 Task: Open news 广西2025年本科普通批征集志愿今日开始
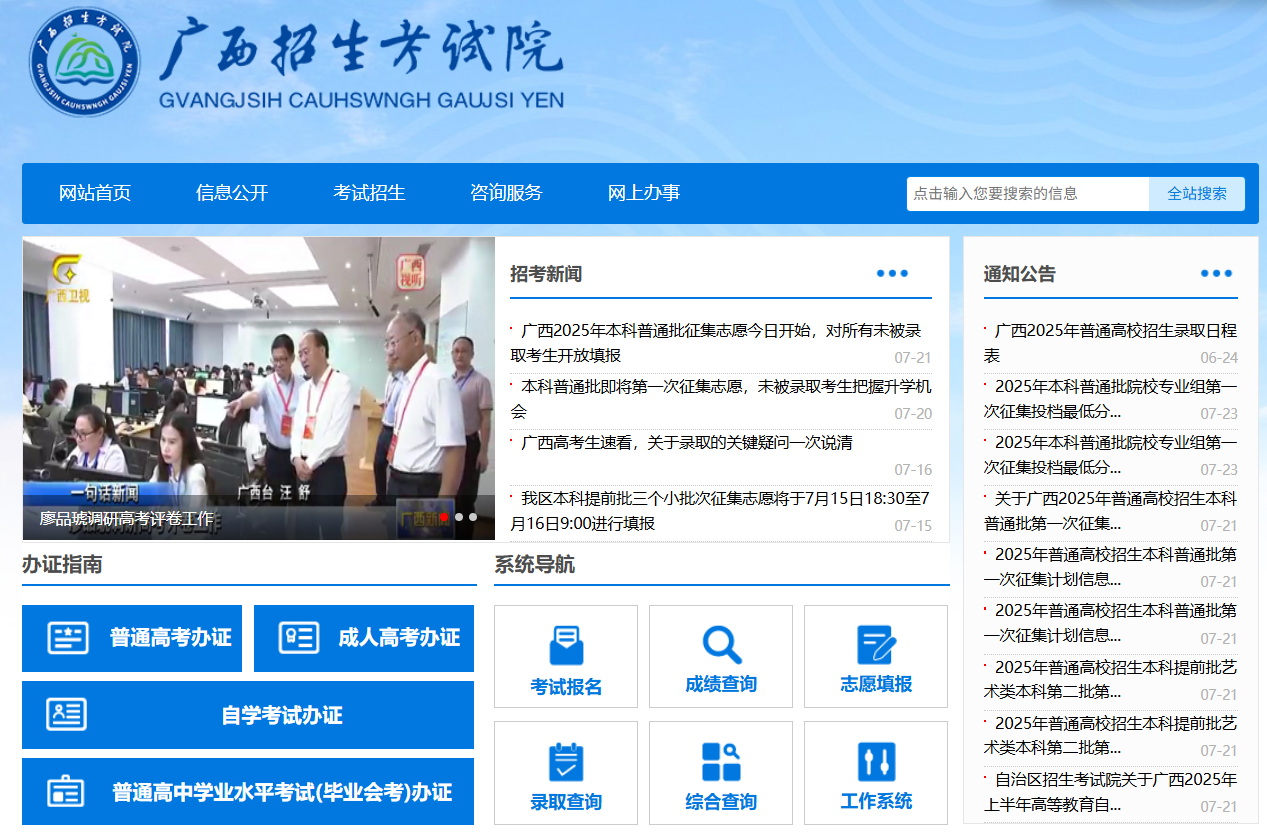point(716,343)
